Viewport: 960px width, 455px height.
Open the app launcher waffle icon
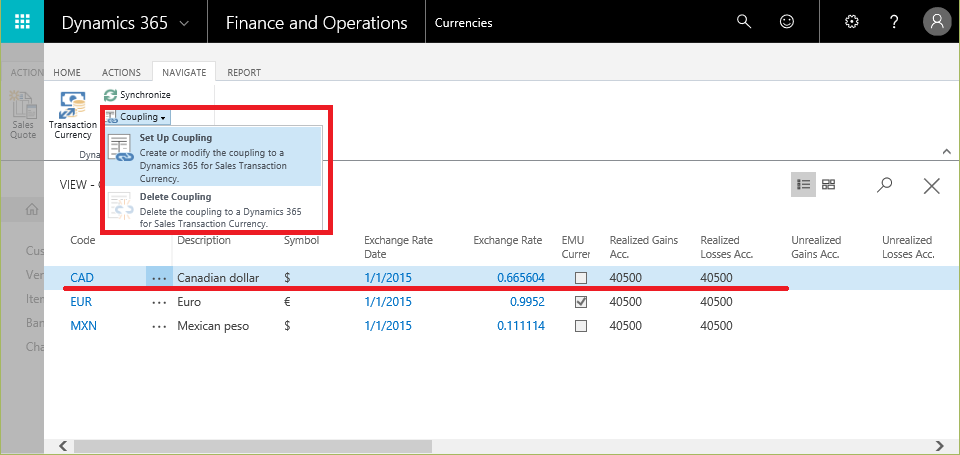[x=22, y=21]
